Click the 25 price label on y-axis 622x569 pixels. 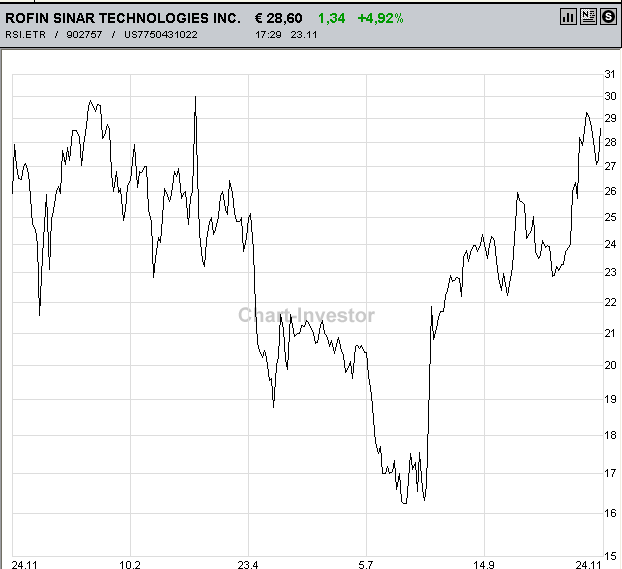pyautogui.click(x=610, y=217)
